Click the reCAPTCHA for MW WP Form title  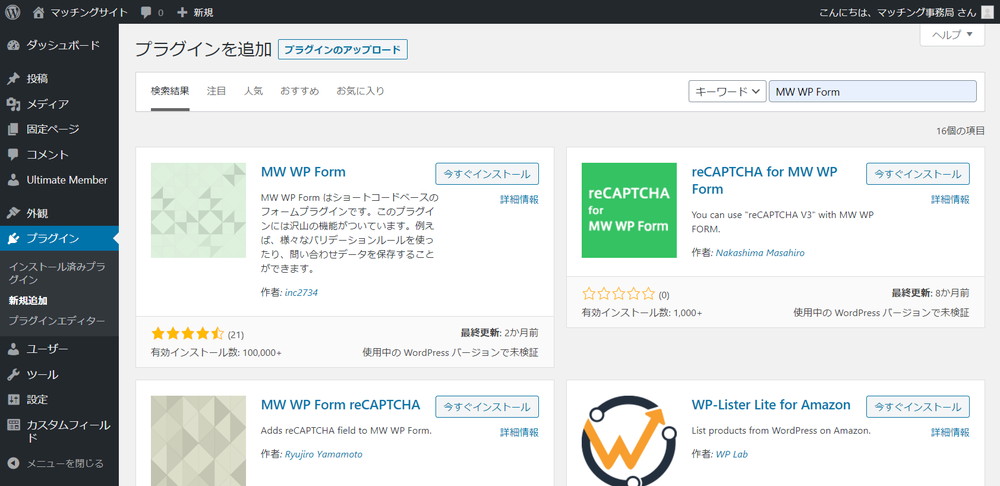[764, 180]
